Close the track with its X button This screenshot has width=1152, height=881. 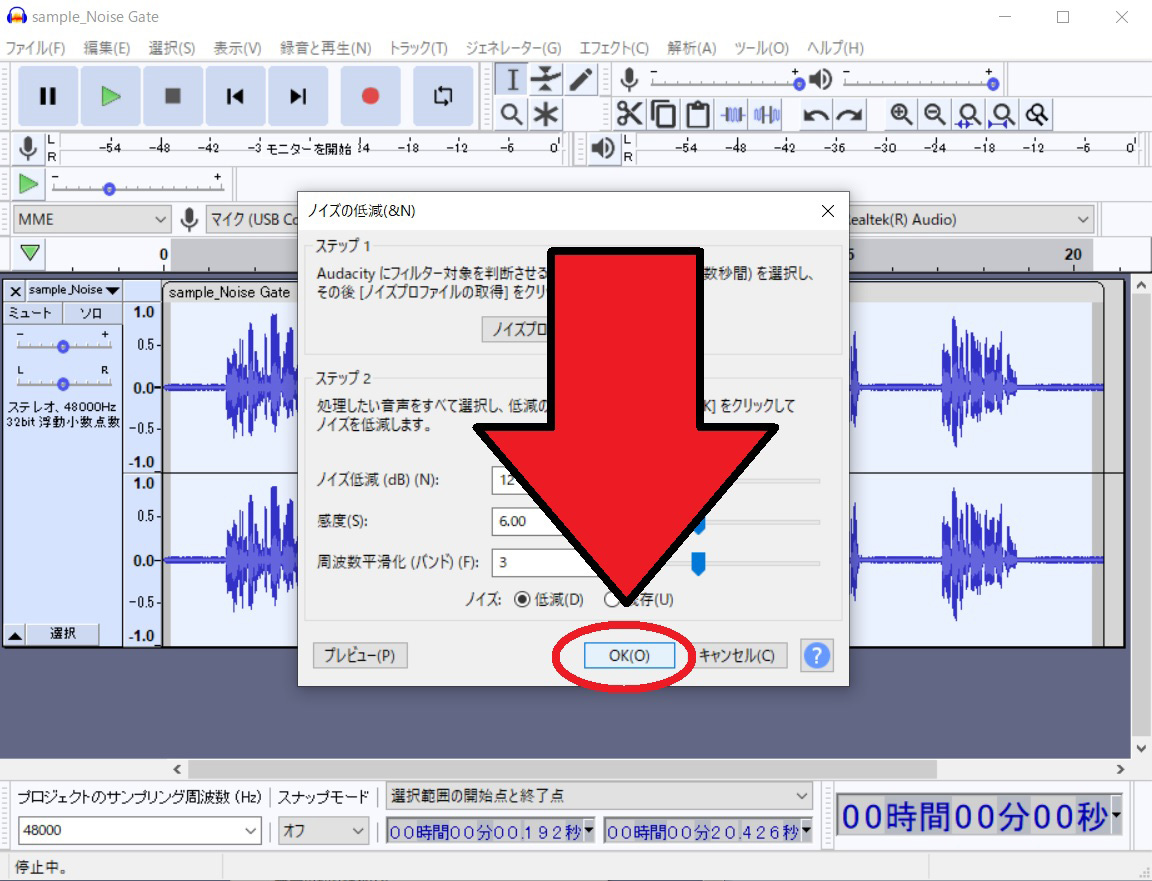pyautogui.click(x=15, y=291)
